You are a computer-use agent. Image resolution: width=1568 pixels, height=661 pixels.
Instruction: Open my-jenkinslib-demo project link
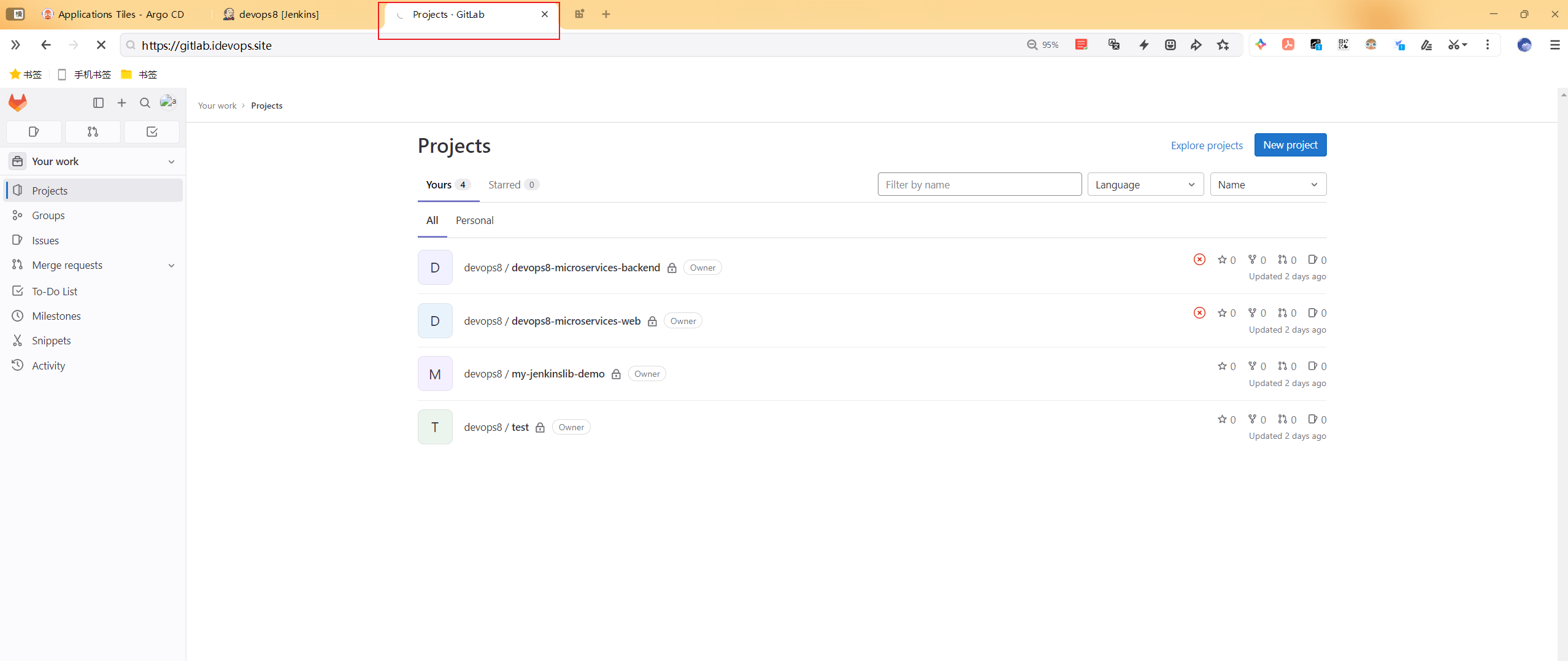click(534, 374)
